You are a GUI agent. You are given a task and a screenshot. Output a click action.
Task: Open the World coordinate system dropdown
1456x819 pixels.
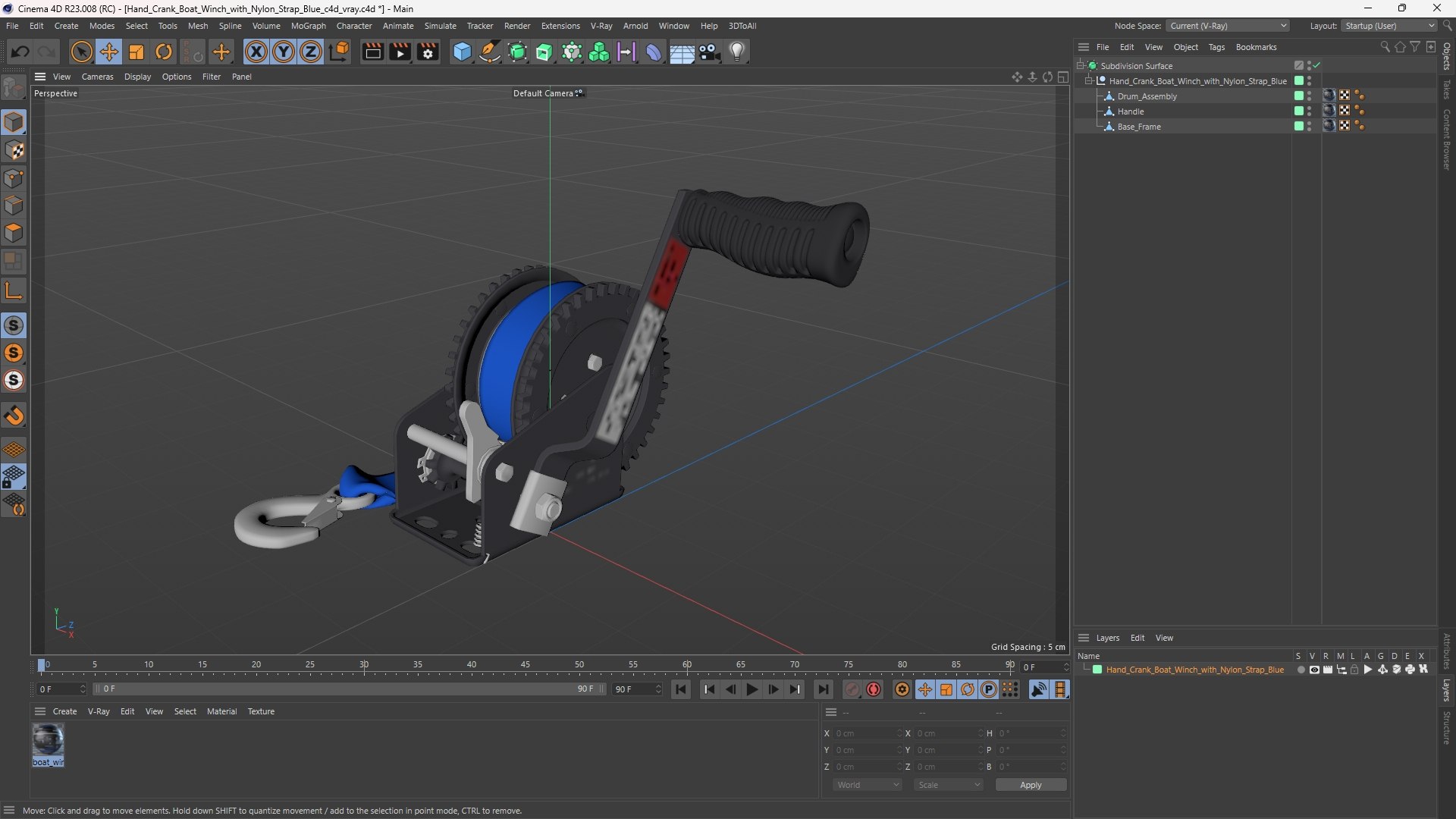868,785
